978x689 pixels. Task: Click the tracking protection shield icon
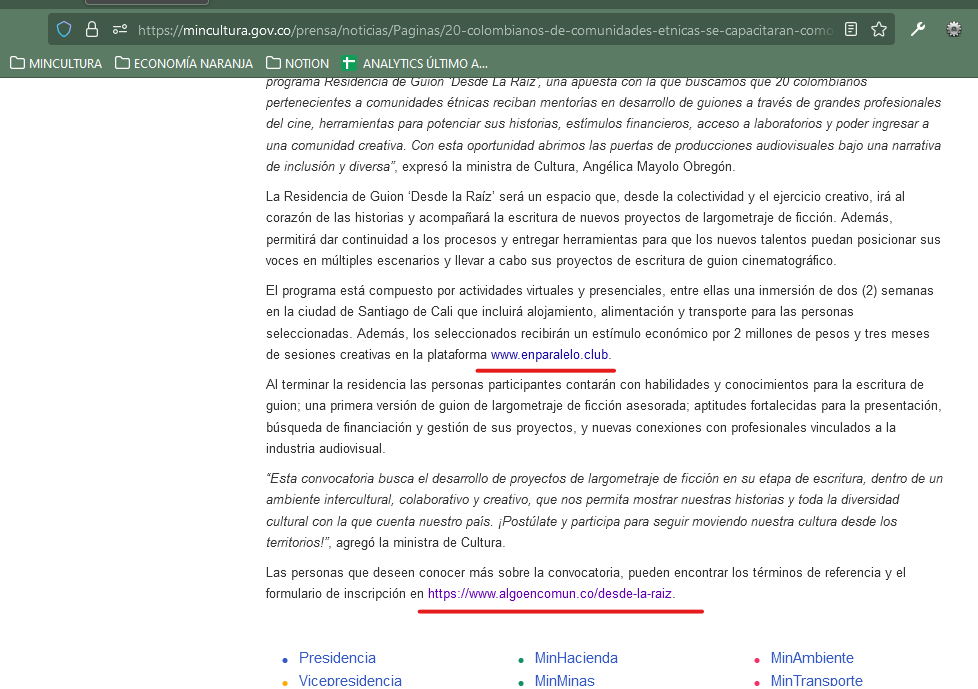coord(64,29)
